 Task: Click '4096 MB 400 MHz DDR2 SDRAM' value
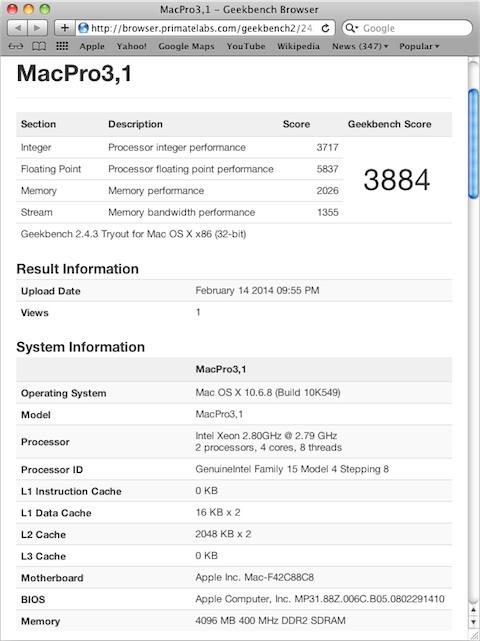click(270, 621)
